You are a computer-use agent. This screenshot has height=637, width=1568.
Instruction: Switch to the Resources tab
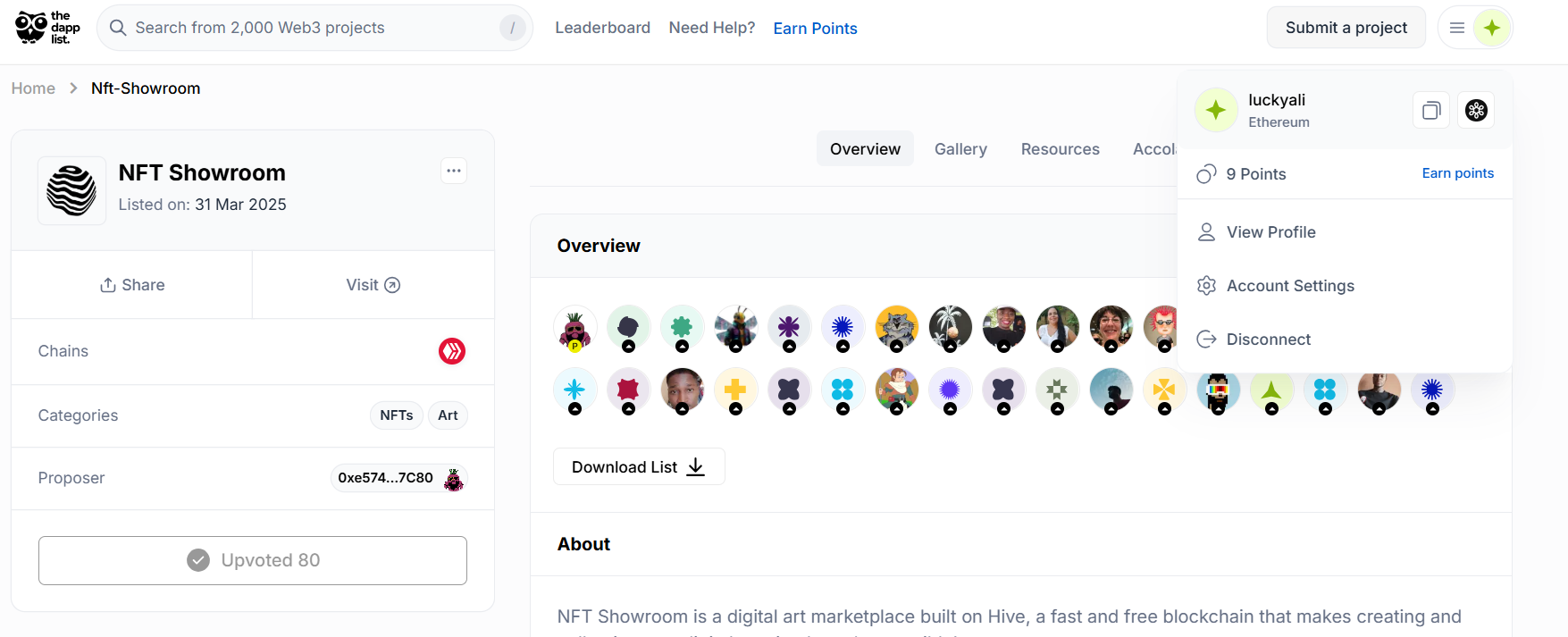coord(1061,149)
